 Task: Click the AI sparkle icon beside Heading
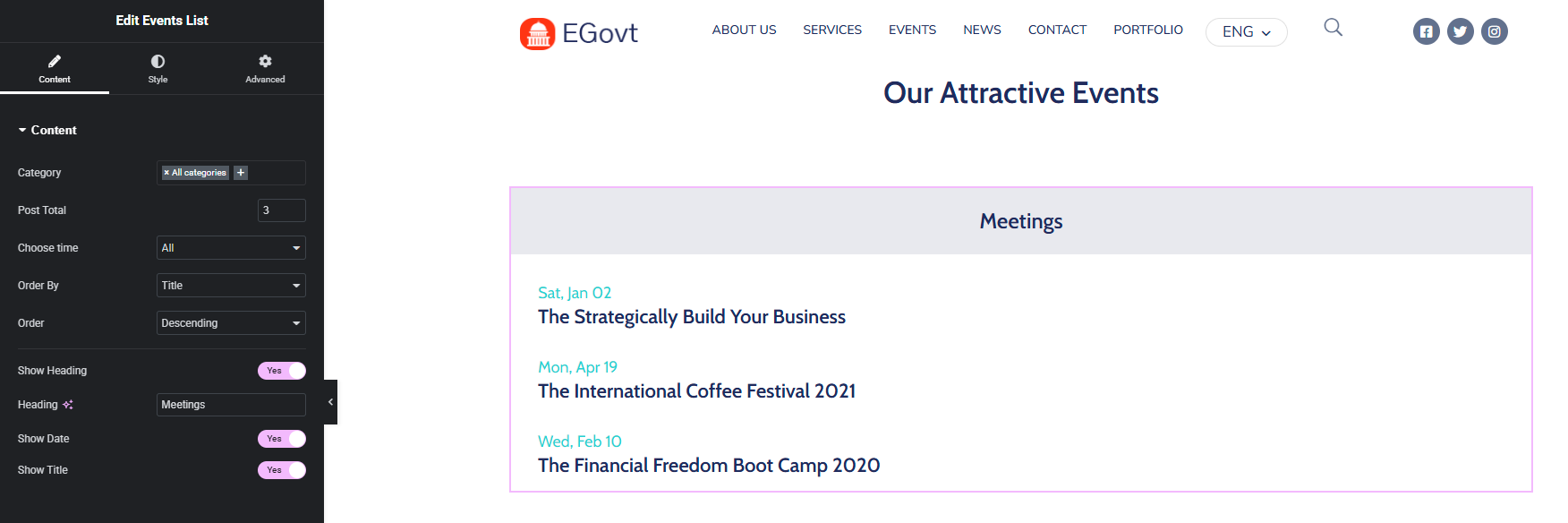coord(68,405)
